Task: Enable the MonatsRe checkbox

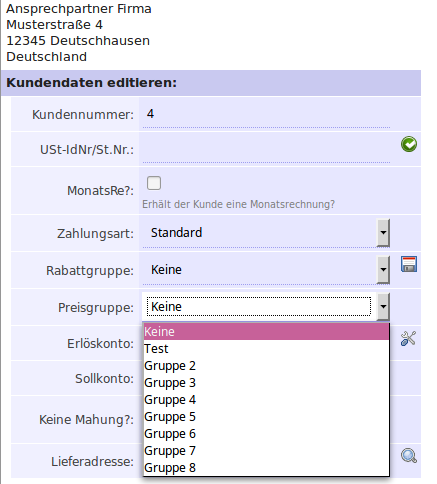Action: coord(154,183)
